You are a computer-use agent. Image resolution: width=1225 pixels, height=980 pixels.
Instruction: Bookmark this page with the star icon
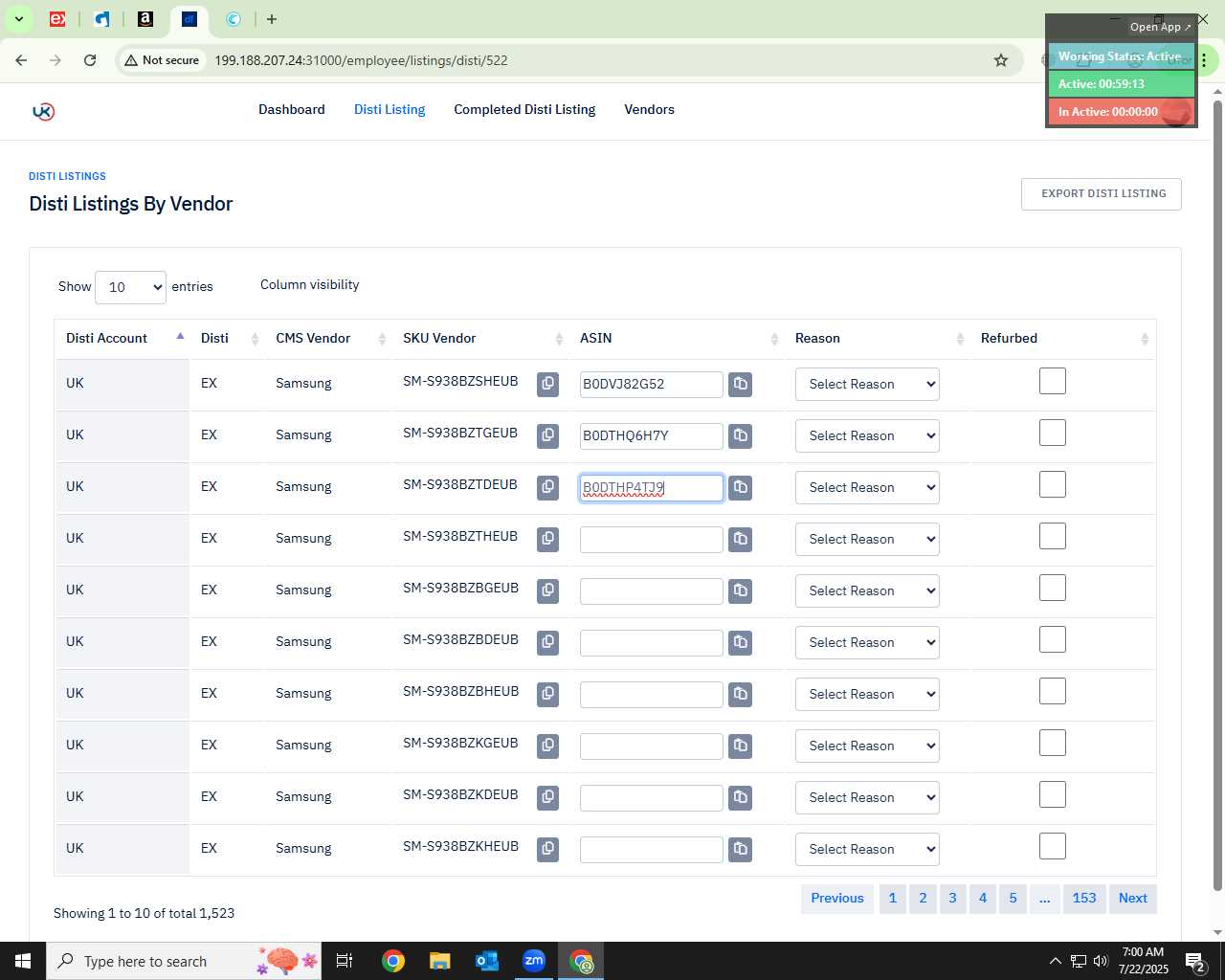click(x=1001, y=60)
